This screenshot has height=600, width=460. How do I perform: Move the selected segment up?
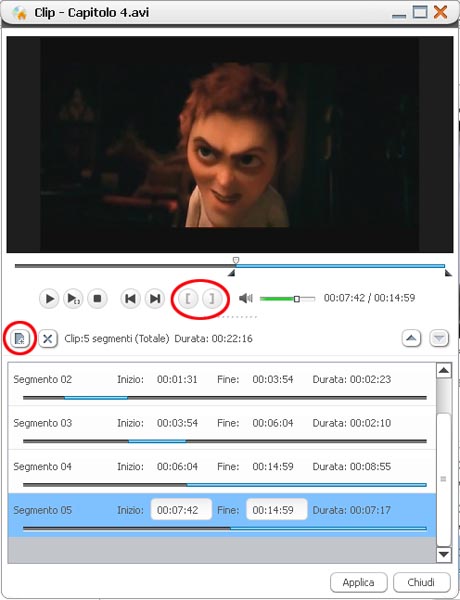[x=411, y=338]
